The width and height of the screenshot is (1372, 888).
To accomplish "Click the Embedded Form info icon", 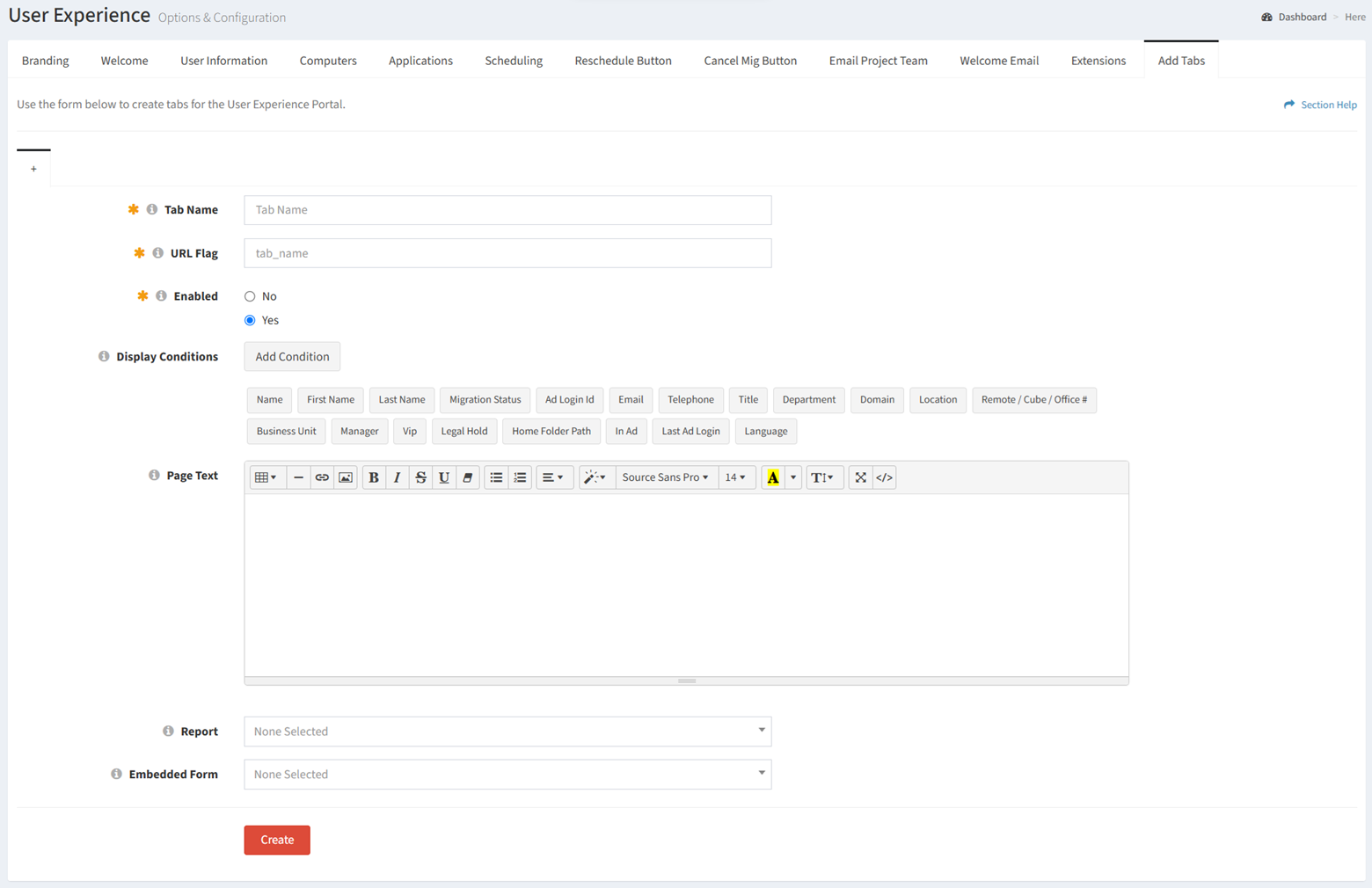I will pos(116,774).
